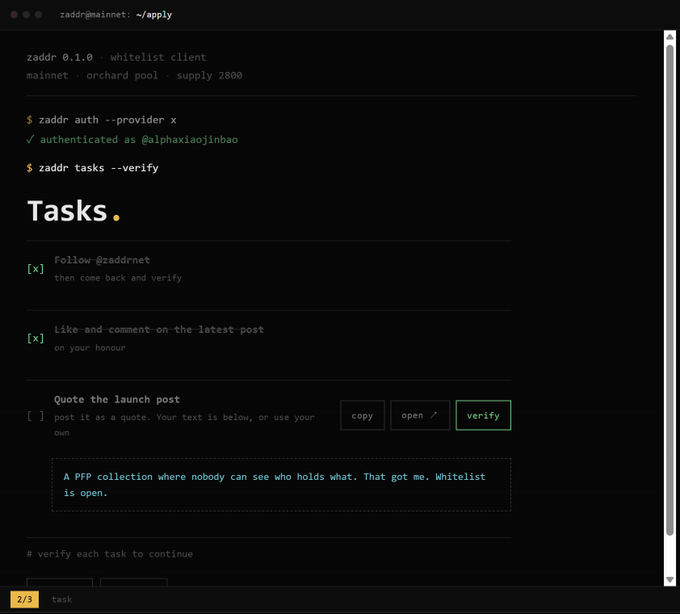Click 'post it as a quote' description text
Screen dimensions: 680x614
[x=184, y=425]
